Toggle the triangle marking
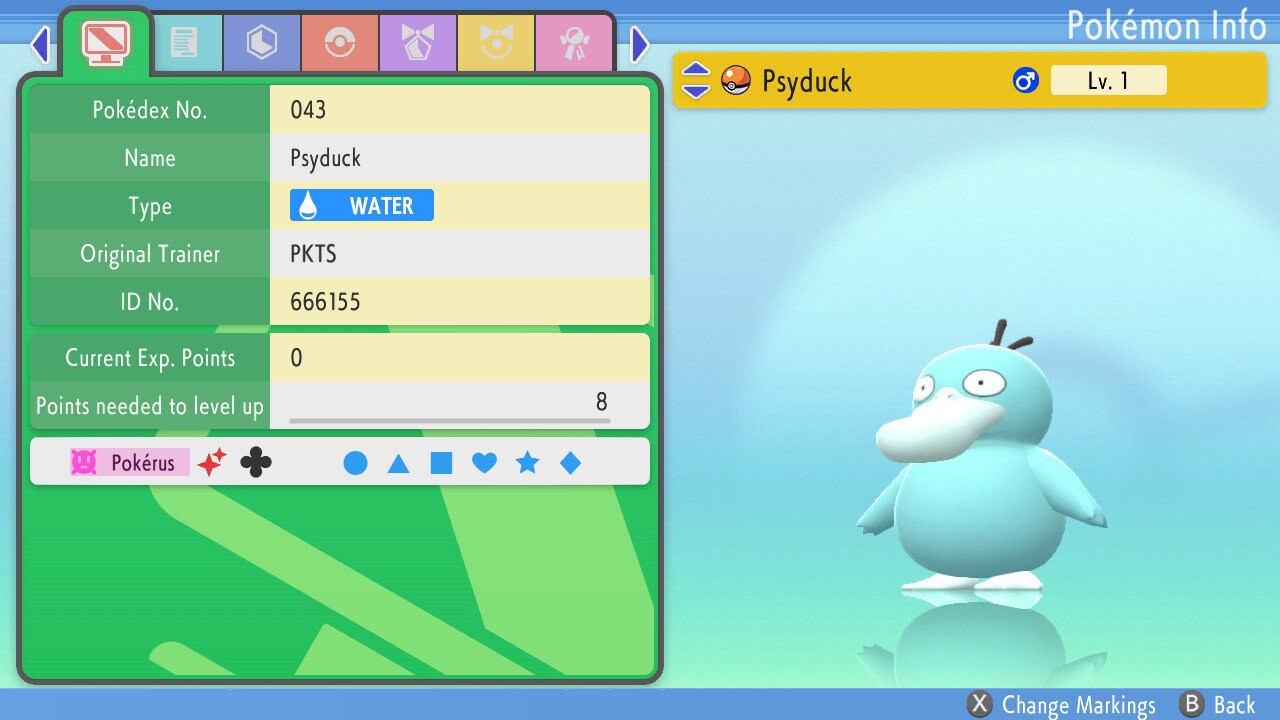The height and width of the screenshot is (720, 1280). pos(398,463)
